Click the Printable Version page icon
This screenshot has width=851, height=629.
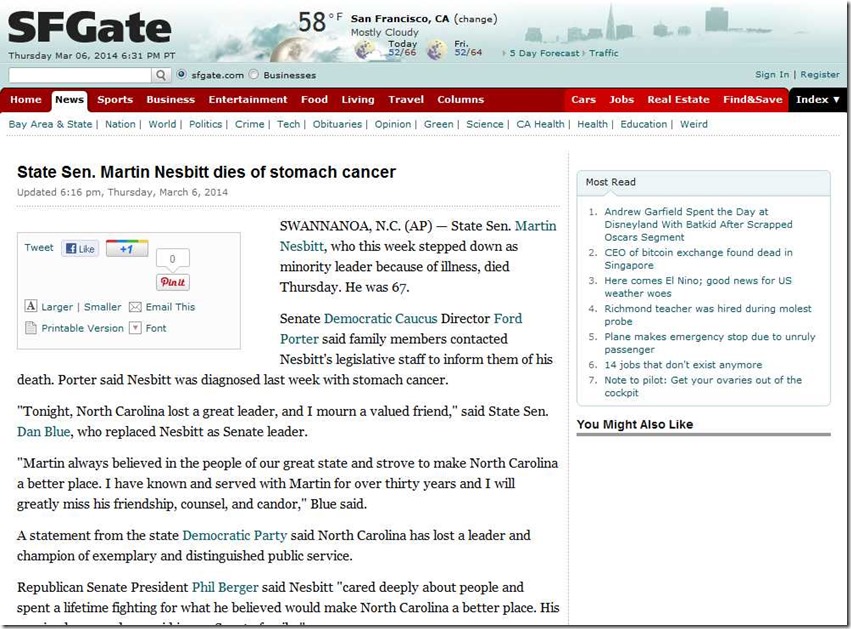point(31,328)
